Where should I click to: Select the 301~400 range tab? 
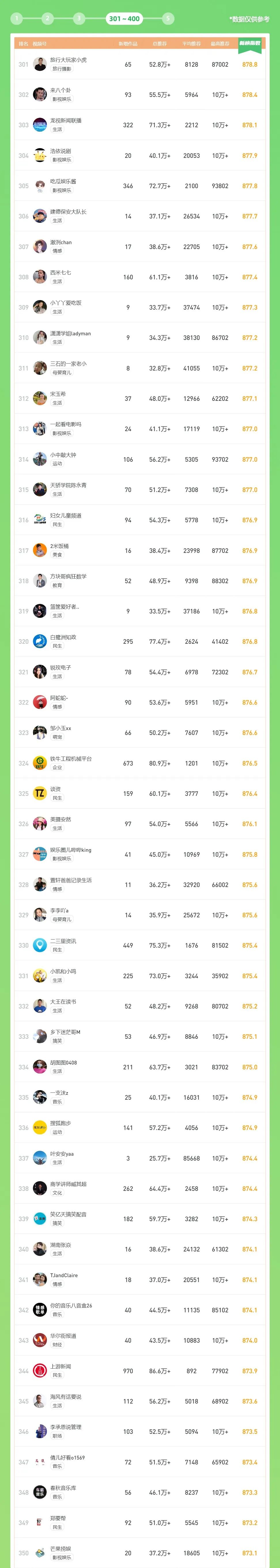point(124,19)
